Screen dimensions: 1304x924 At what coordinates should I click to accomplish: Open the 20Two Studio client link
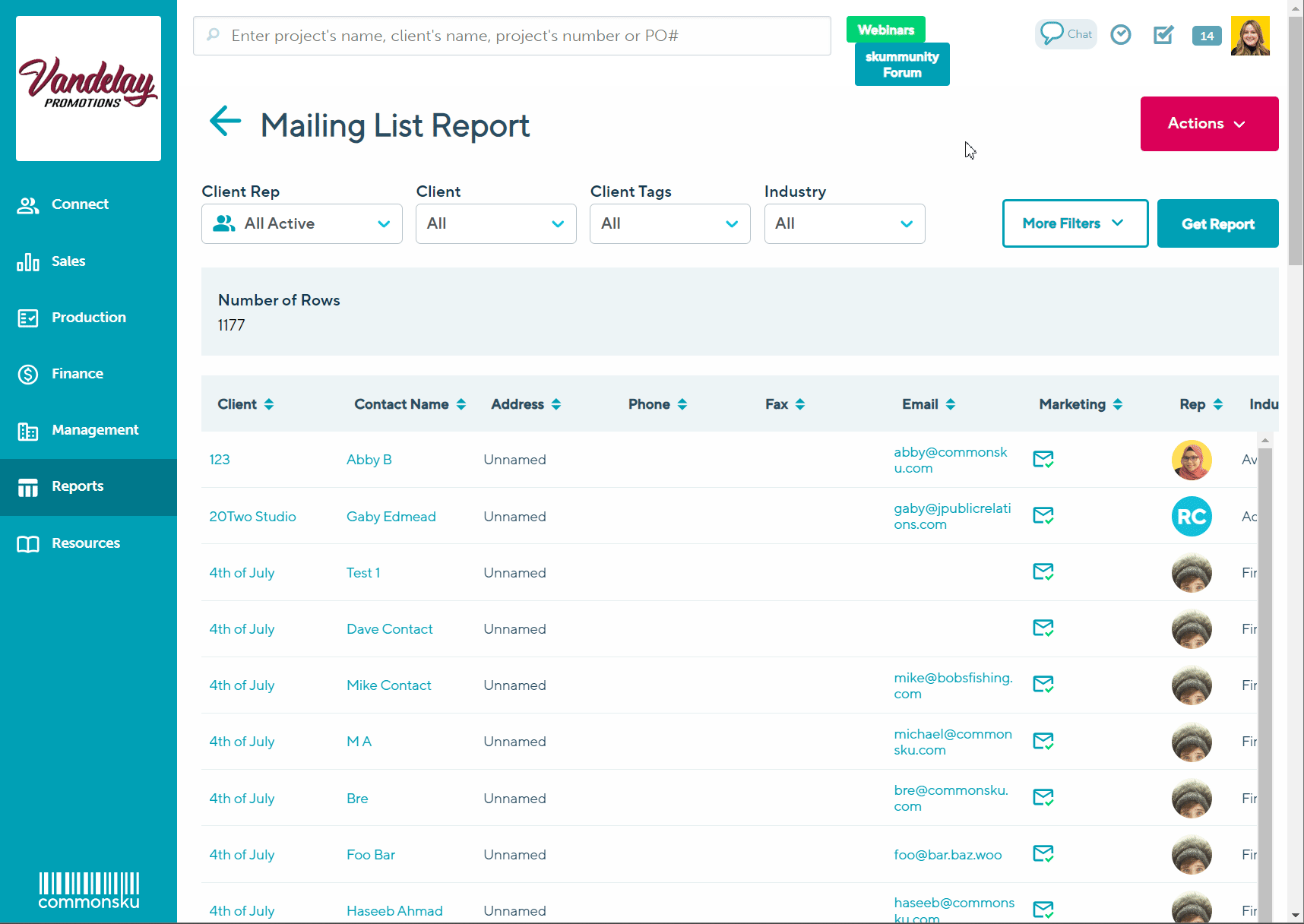252,517
